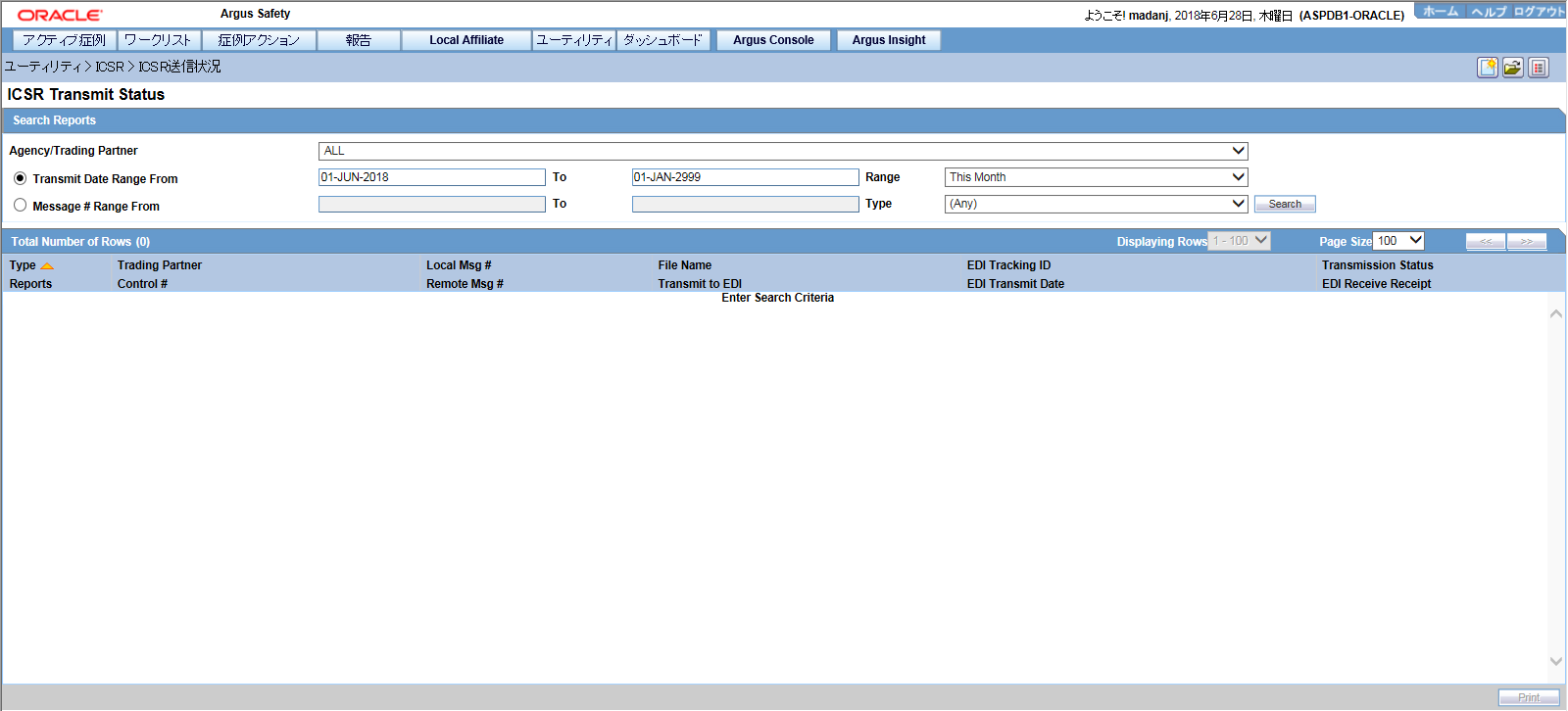Click the ホーム link
Screen dimensions: 1568x711
tap(1441, 12)
